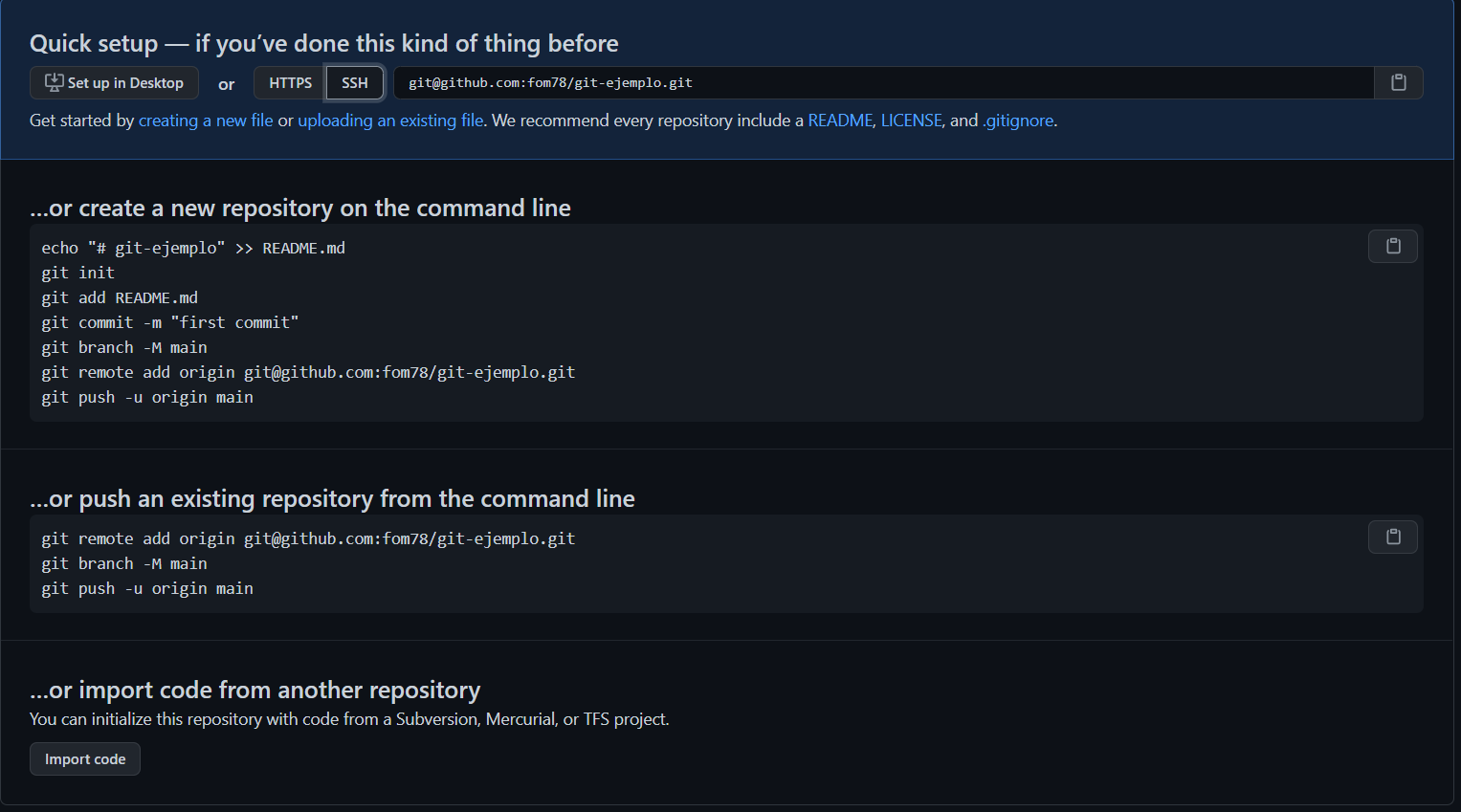Open the 'creating a new file' link
This screenshot has height=812, width=1461.
206,121
